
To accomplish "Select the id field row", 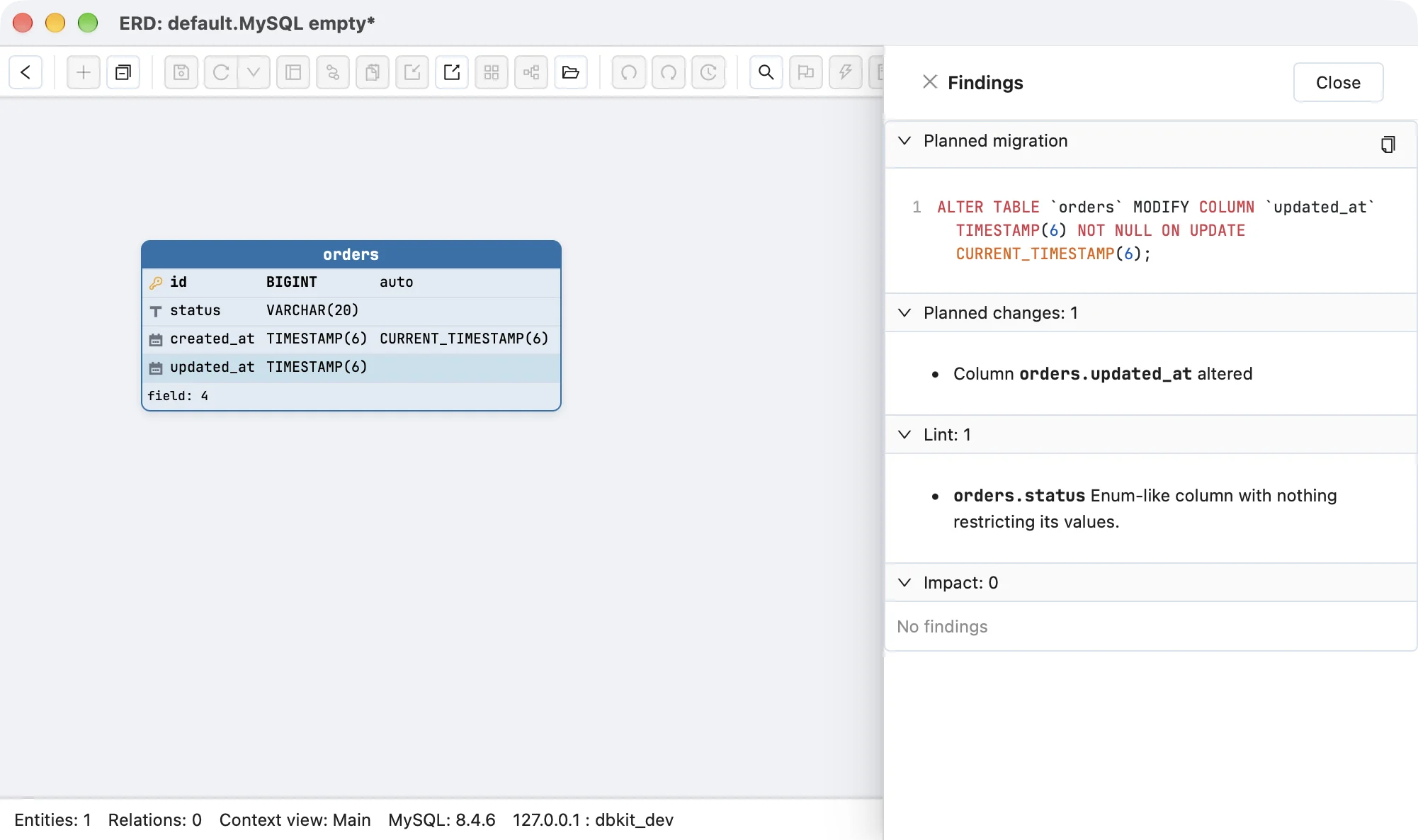I will coord(351,282).
